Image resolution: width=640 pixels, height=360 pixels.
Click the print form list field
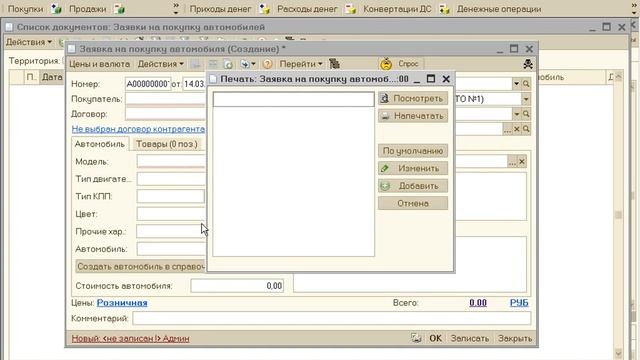293,174
